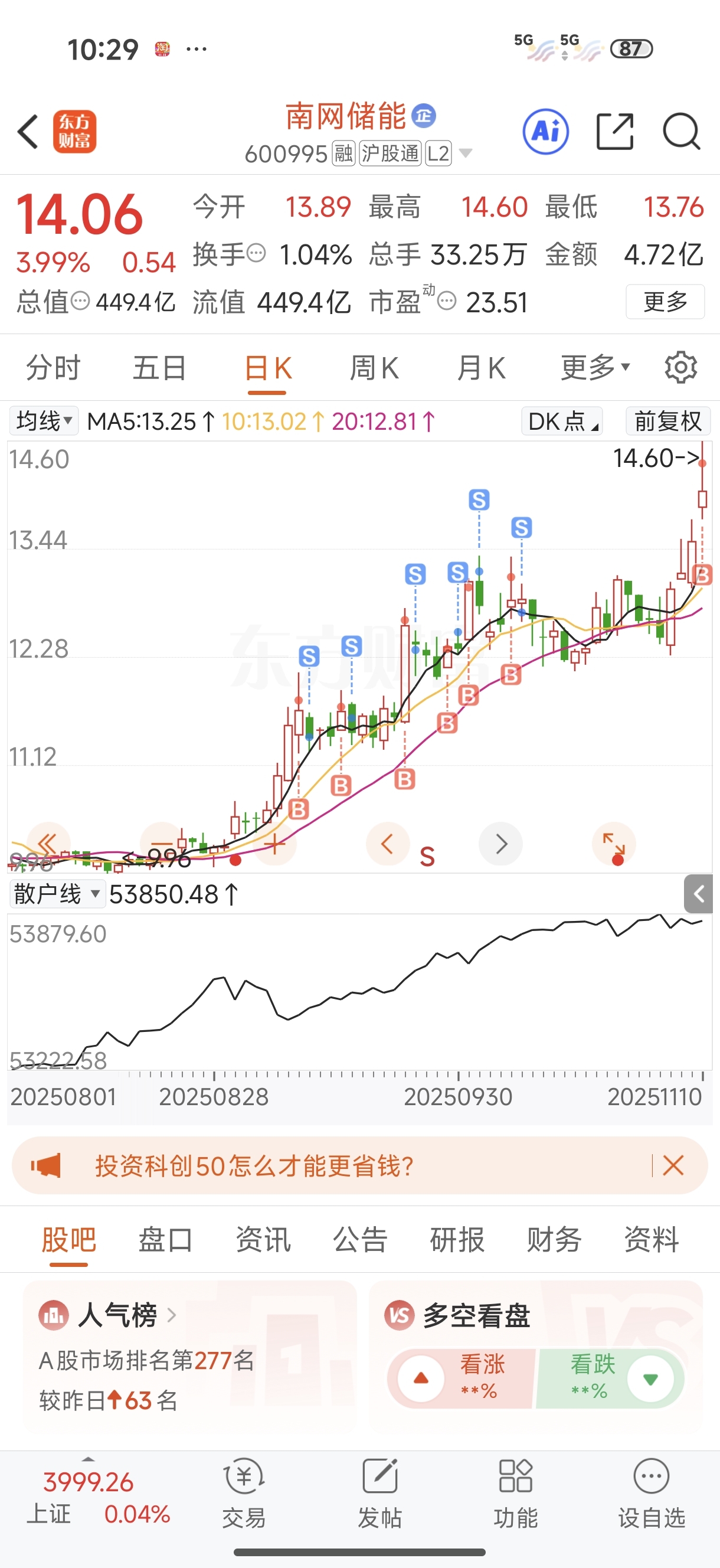Tap the 总值 info icon

80,300
